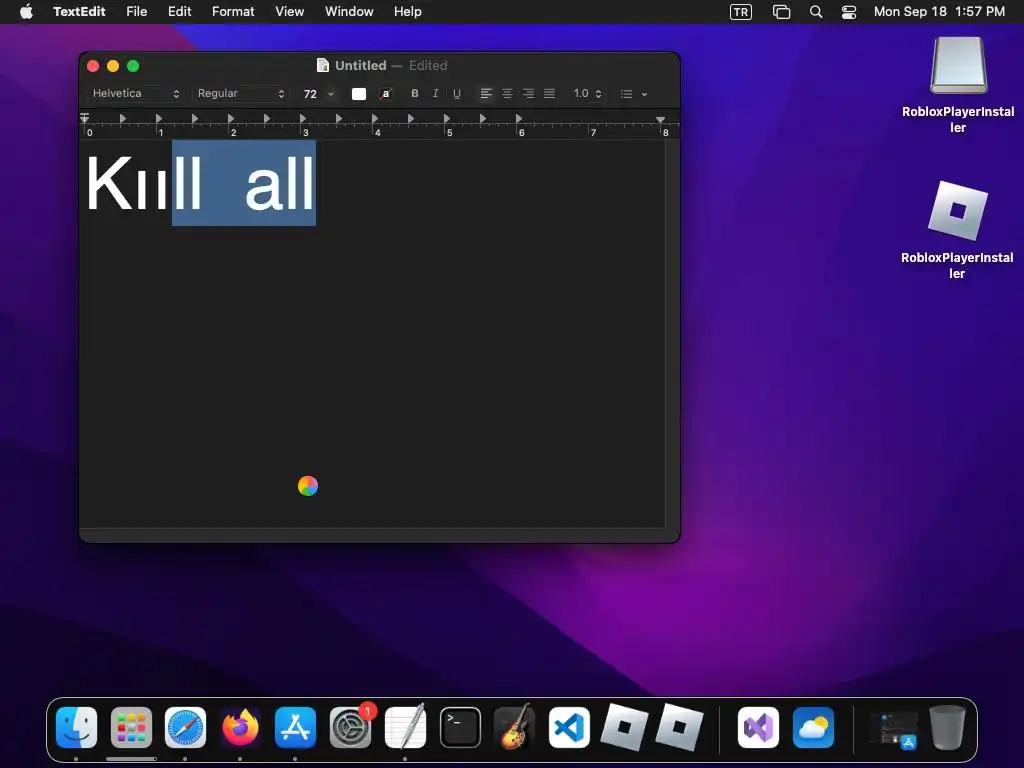Screen dimensions: 1024x768
Task: Open the Format menu
Action: (233, 12)
